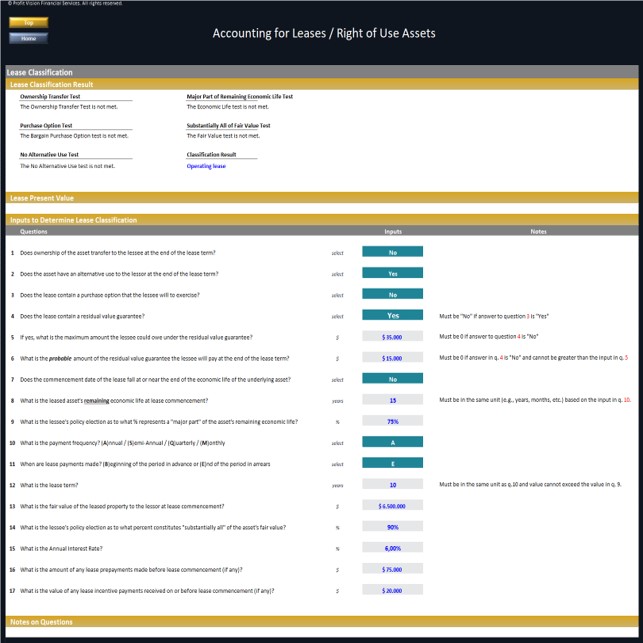Image resolution: width=643 pixels, height=643 pixels.
Task: Select the 75% major part input
Action: [x=392, y=421]
